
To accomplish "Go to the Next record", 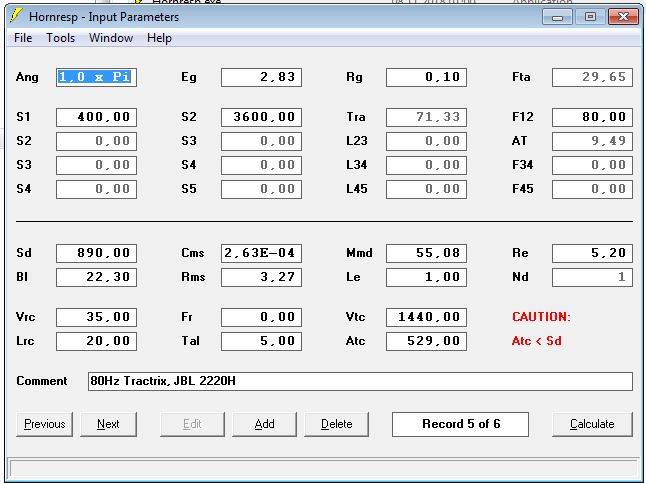I will pyautogui.click(x=108, y=424).
